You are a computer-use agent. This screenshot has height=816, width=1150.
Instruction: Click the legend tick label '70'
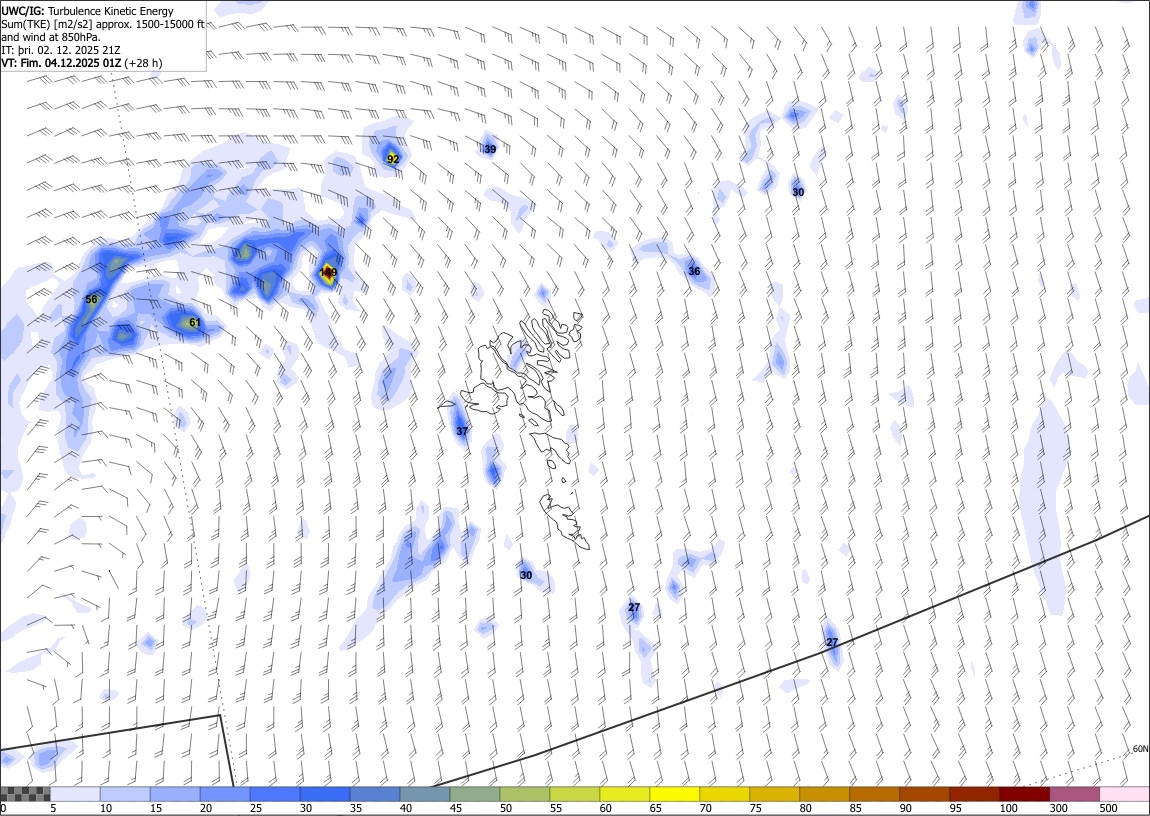click(x=706, y=808)
